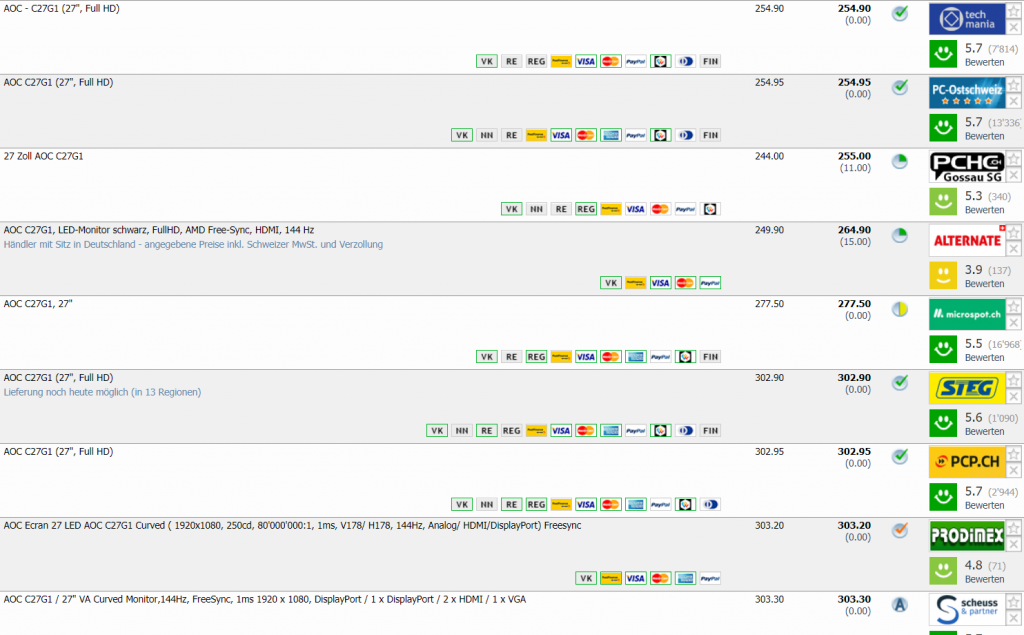Toggle the favorite star for PRODIMEX

tap(1014, 528)
